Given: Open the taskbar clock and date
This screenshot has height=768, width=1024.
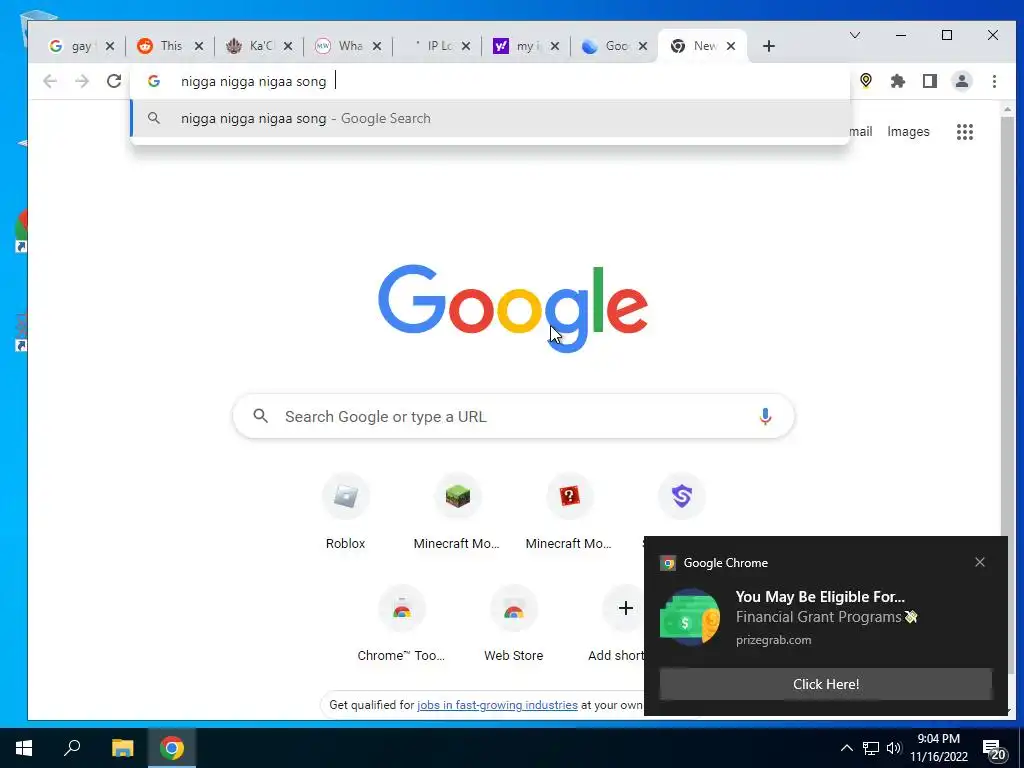Looking at the screenshot, I should click(938, 748).
